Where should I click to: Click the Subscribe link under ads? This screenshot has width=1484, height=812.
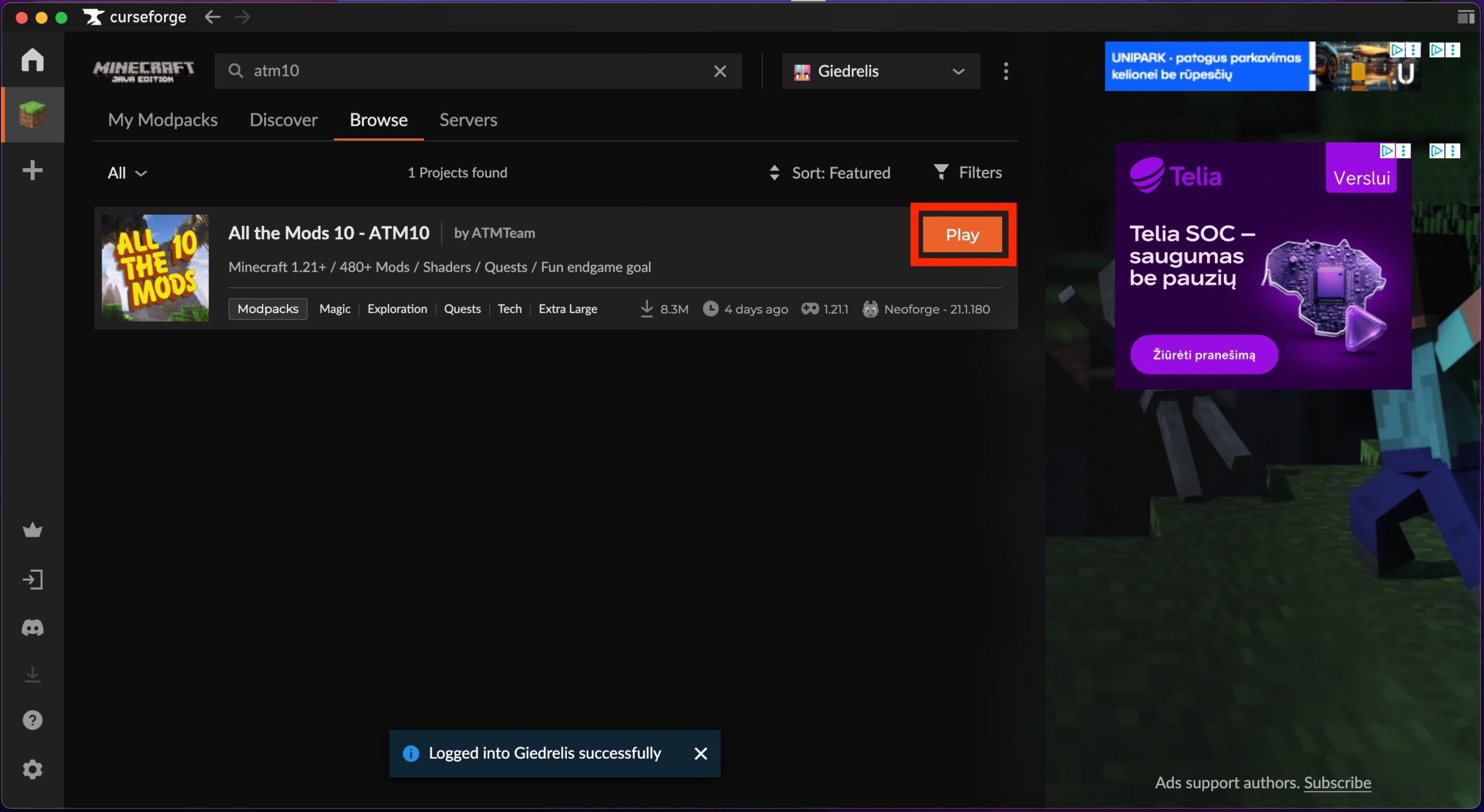point(1337,782)
